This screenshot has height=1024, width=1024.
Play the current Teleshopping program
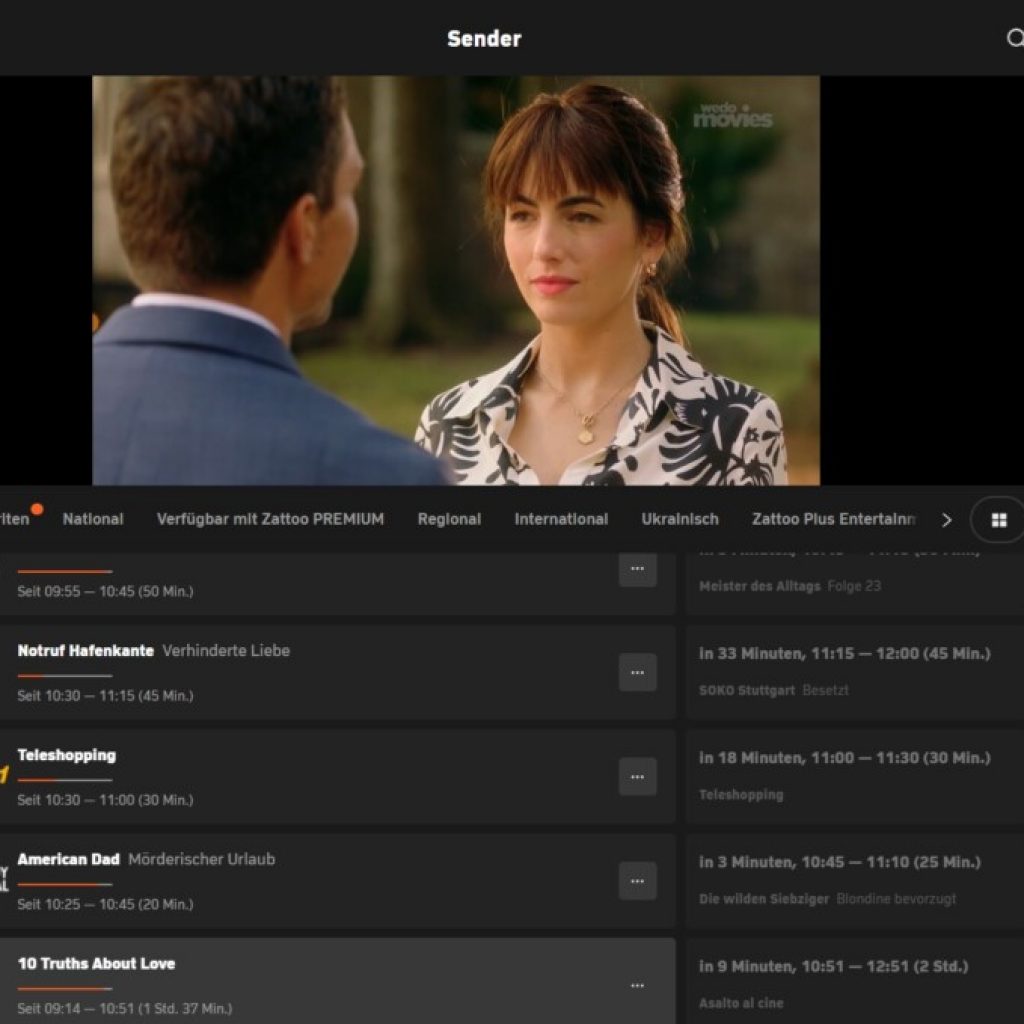tap(337, 777)
